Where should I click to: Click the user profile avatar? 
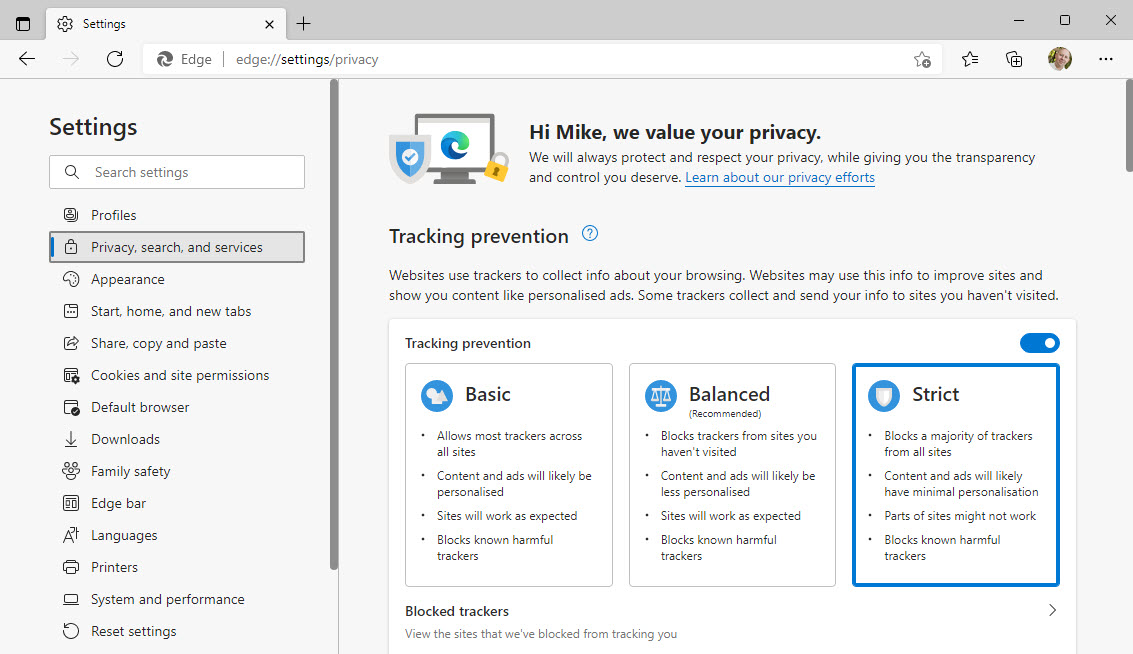click(1060, 59)
